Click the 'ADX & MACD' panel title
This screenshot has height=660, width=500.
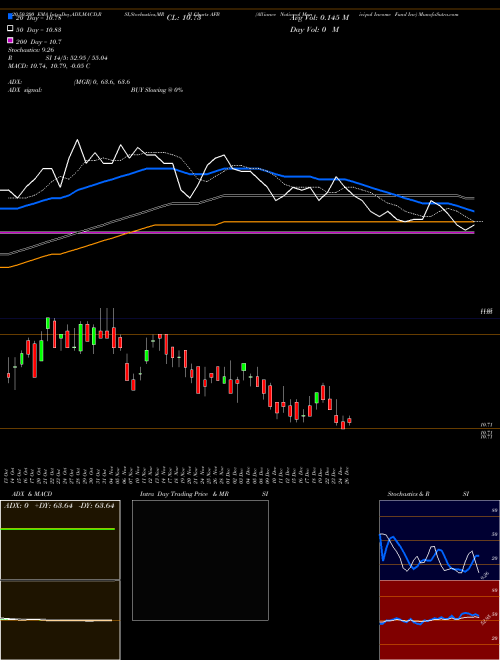(x=32, y=494)
